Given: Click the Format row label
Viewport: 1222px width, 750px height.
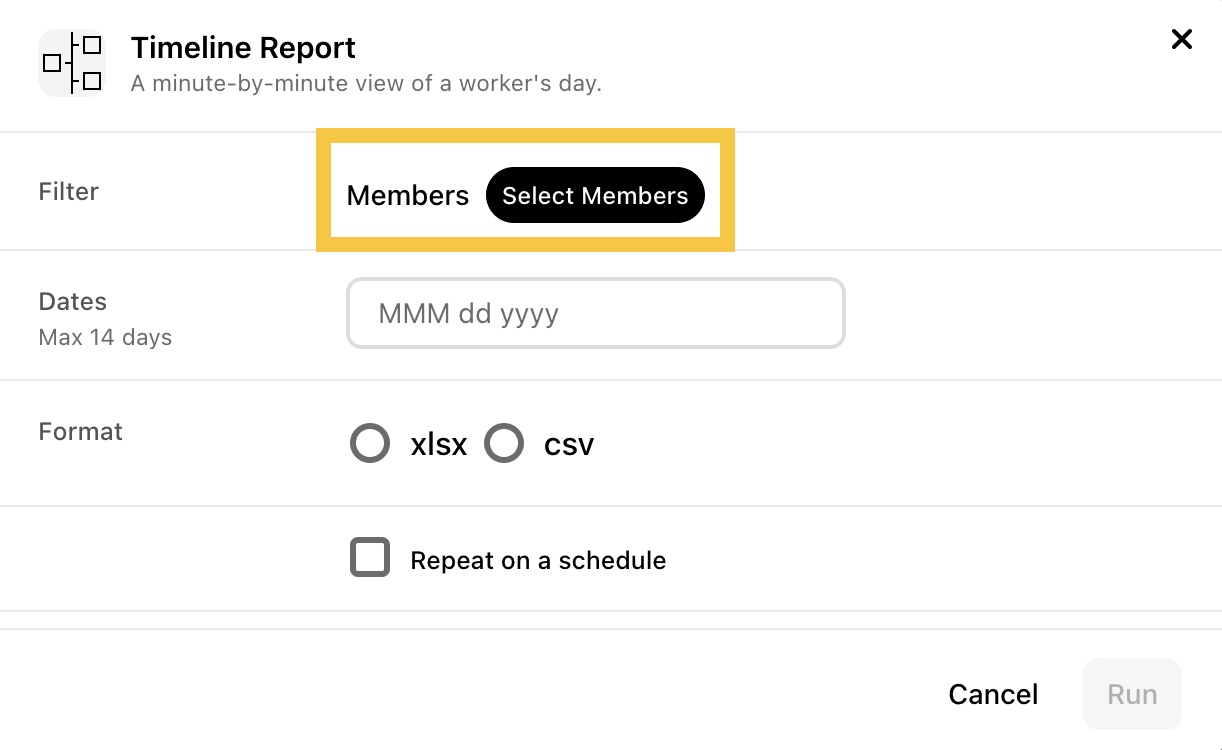Looking at the screenshot, I should 81,431.
